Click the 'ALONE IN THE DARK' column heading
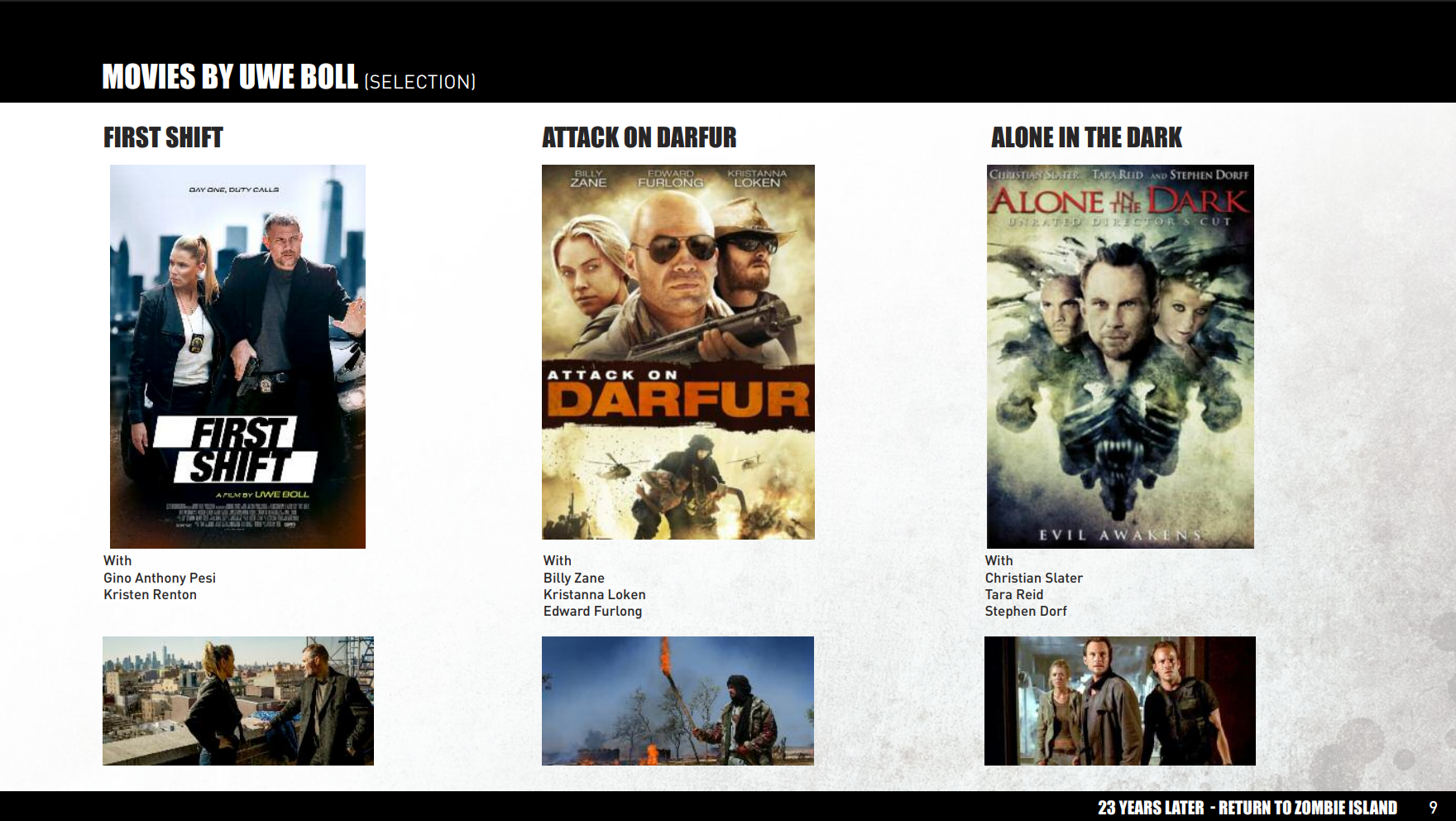 (1086, 137)
